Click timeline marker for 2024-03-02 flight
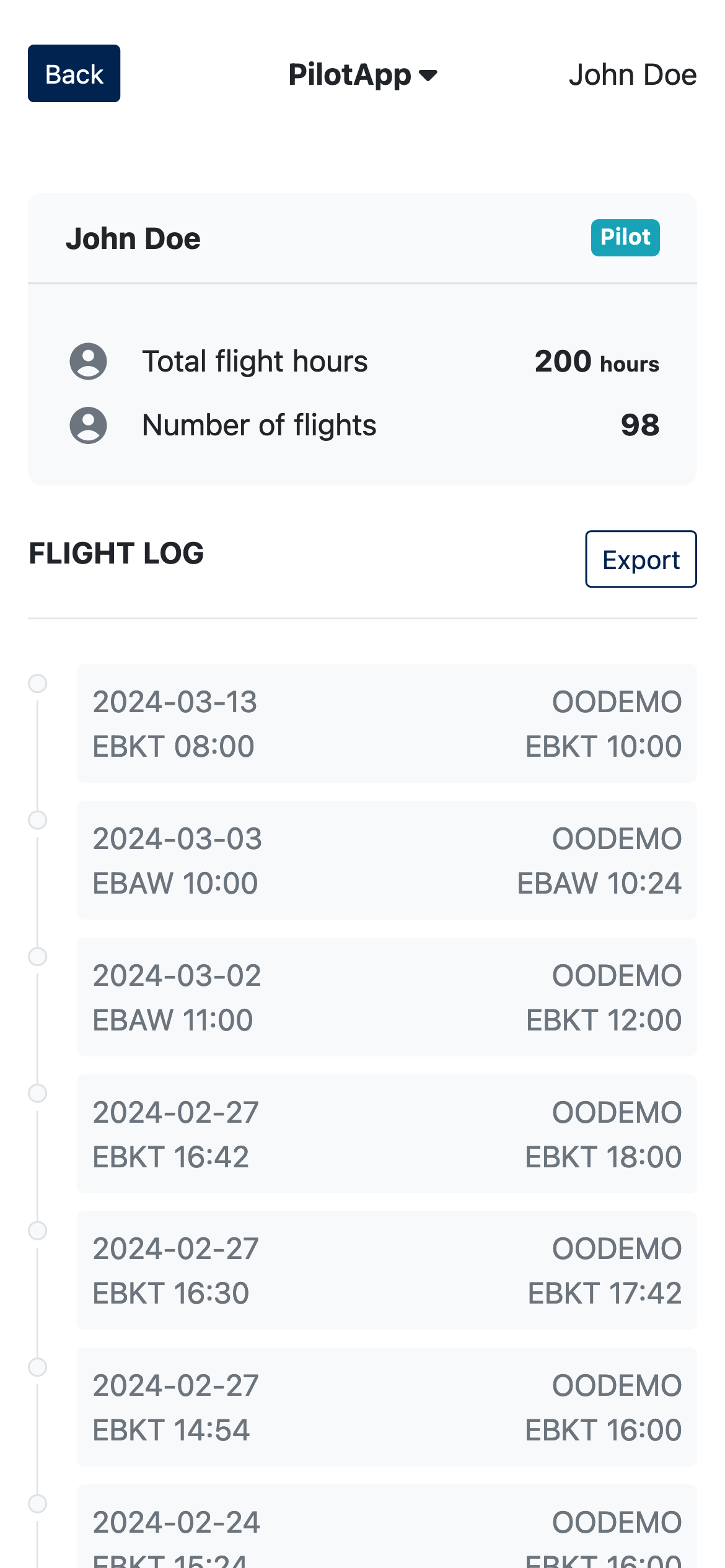 38,957
